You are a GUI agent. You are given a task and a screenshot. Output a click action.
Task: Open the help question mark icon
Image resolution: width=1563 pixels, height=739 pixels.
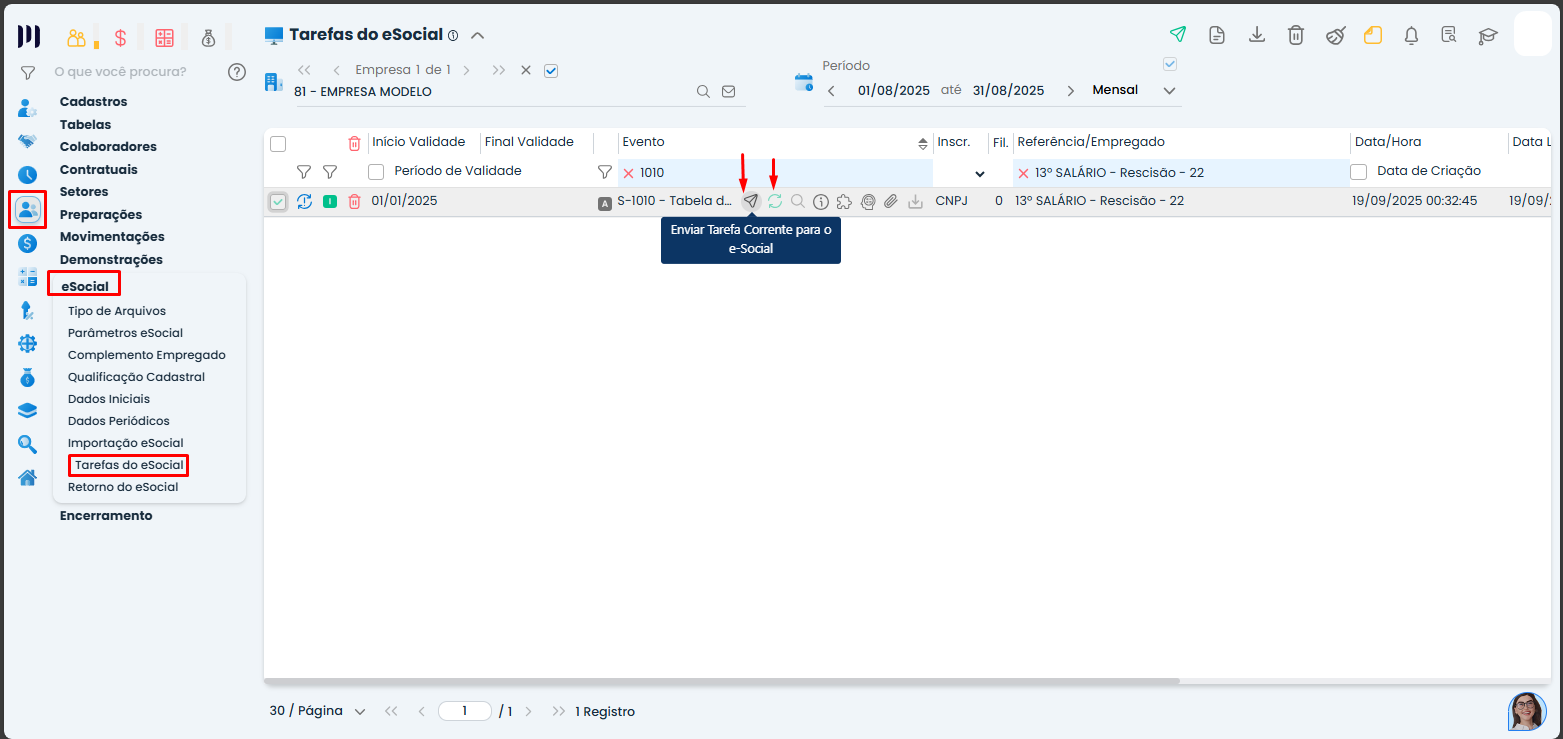(237, 72)
